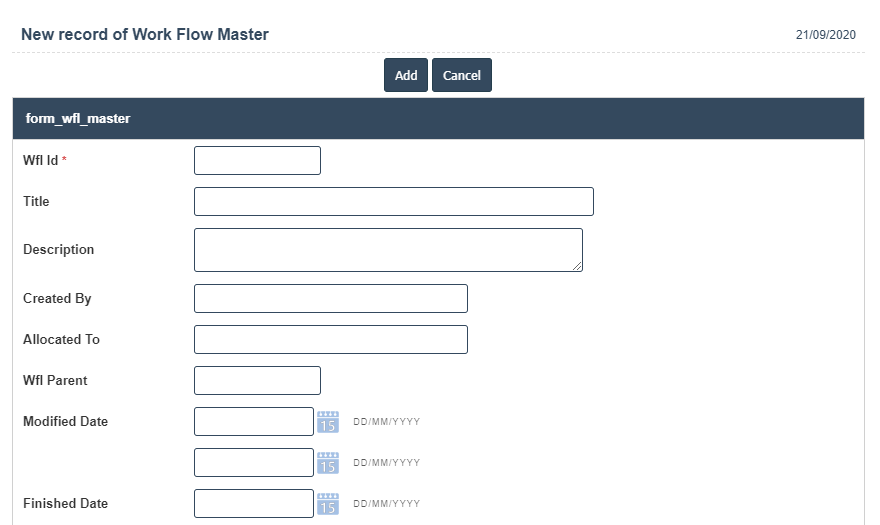Viewport: 880px width, 525px height.
Task: Click the 'Created By' field label
Action: click(x=57, y=299)
